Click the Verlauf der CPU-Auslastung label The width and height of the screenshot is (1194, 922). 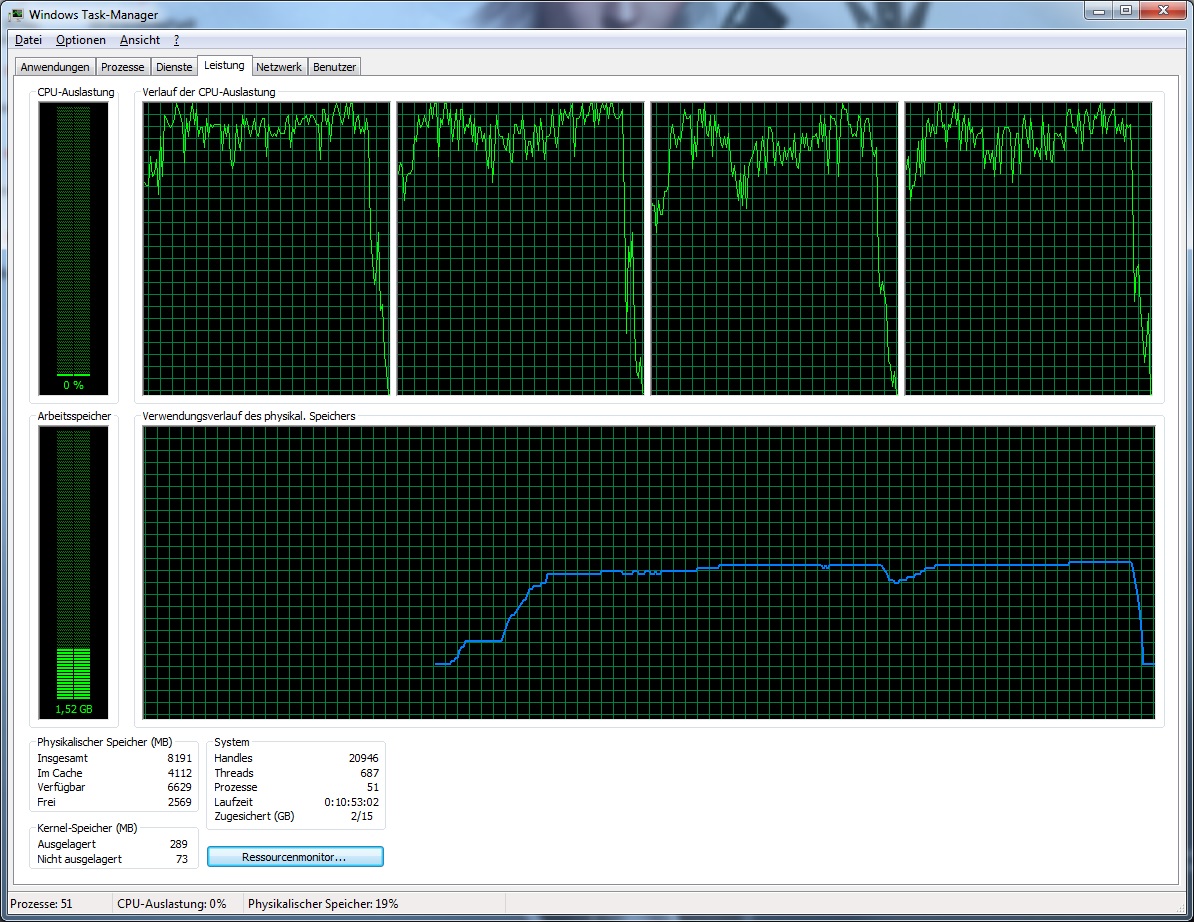point(209,92)
